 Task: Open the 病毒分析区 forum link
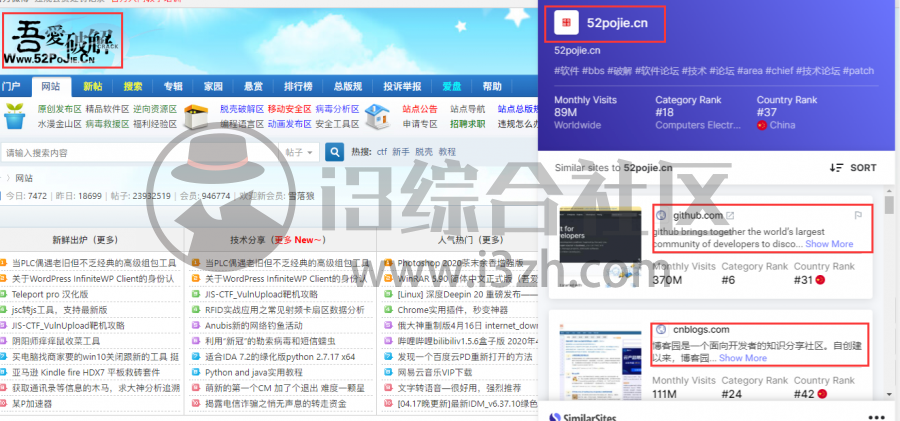337,109
